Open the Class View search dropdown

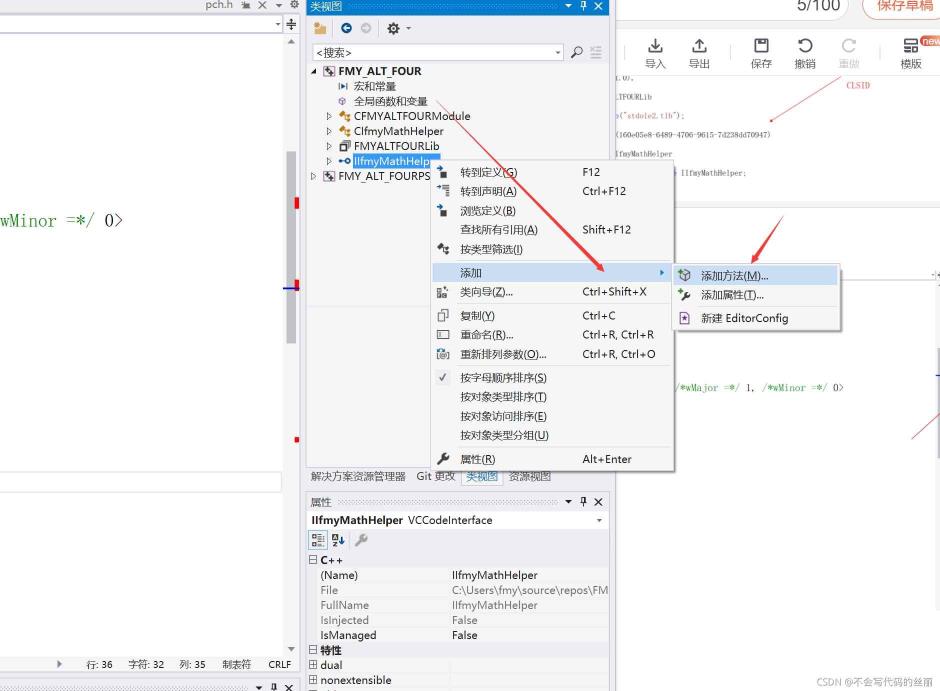click(558, 53)
